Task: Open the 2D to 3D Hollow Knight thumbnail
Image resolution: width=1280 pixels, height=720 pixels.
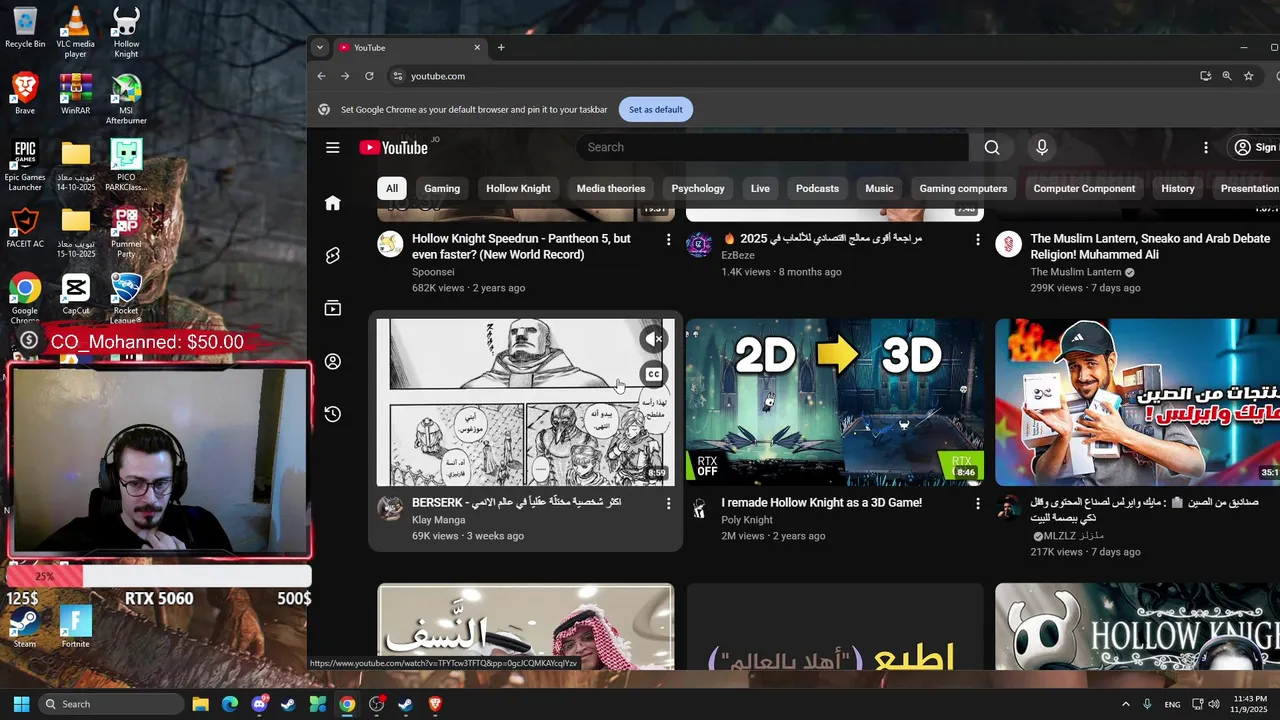Action: pyautogui.click(x=835, y=402)
